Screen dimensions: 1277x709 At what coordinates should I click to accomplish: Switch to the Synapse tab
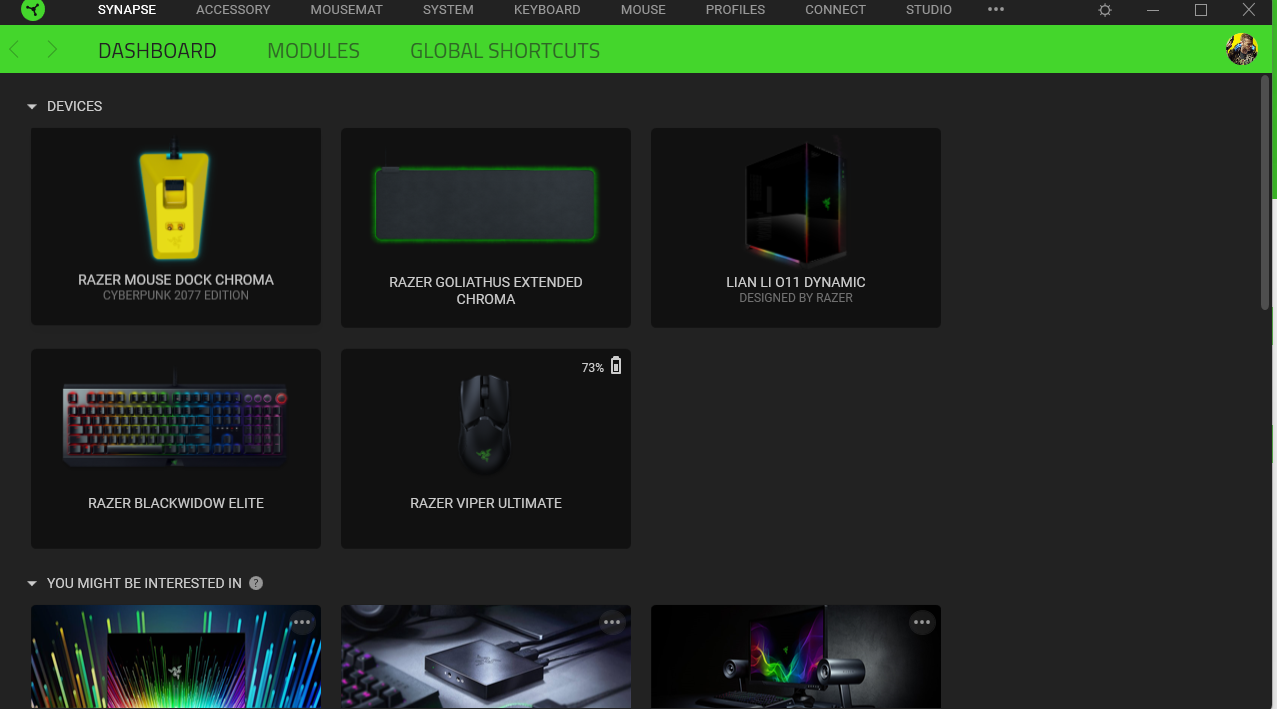point(126,10)
